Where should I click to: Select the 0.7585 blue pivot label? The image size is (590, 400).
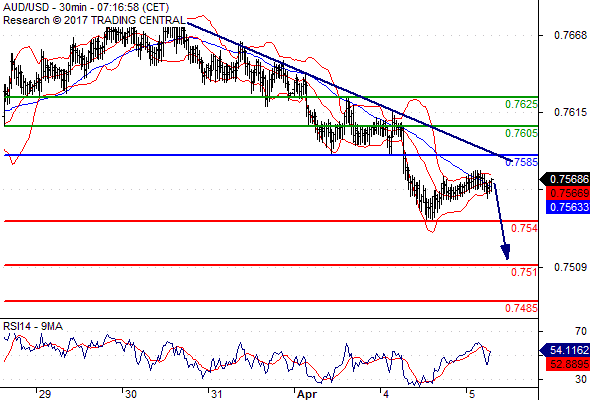click(x=522, y=162)
